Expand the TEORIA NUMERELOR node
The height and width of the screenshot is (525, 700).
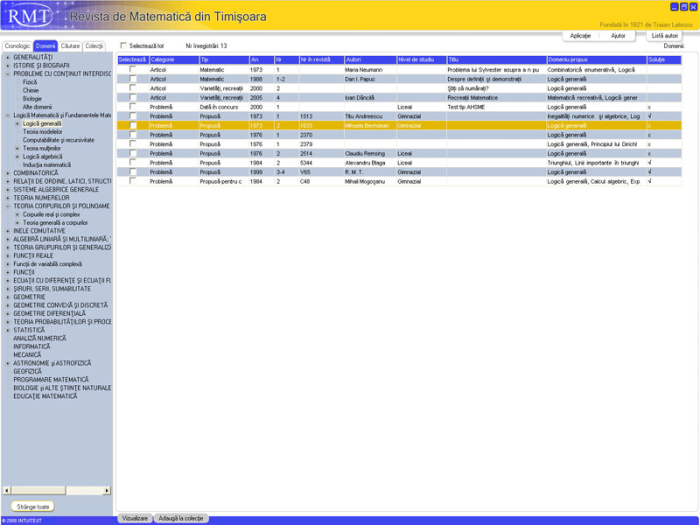[8, 198]
